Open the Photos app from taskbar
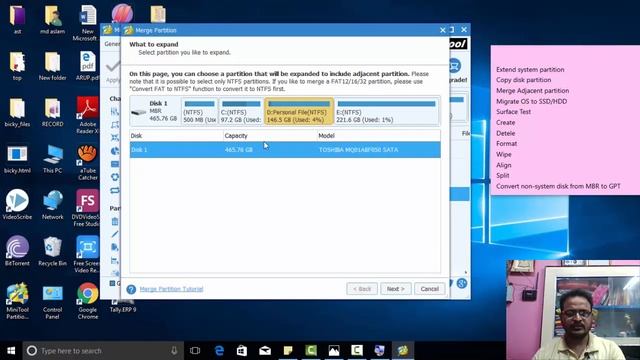Screen dimensions: 640x360 point(334,351)
